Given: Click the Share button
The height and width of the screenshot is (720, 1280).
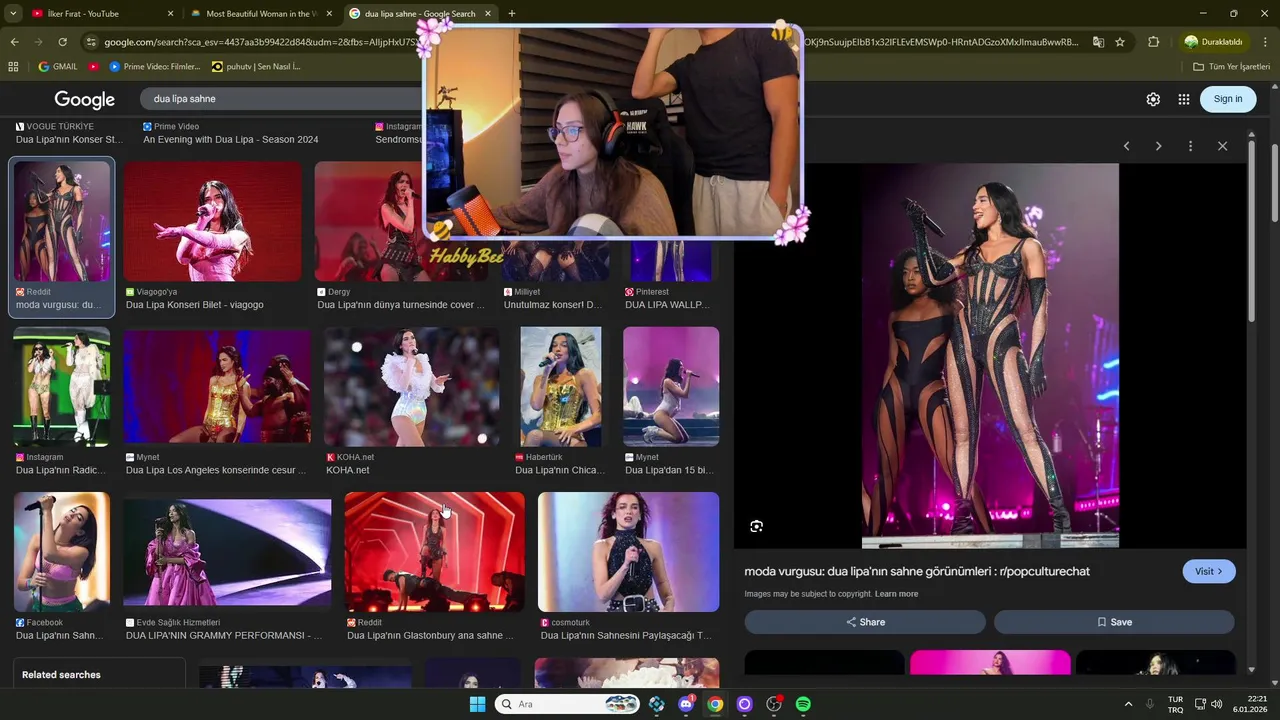Looking at the screenshot, I should tap(865, 622).
